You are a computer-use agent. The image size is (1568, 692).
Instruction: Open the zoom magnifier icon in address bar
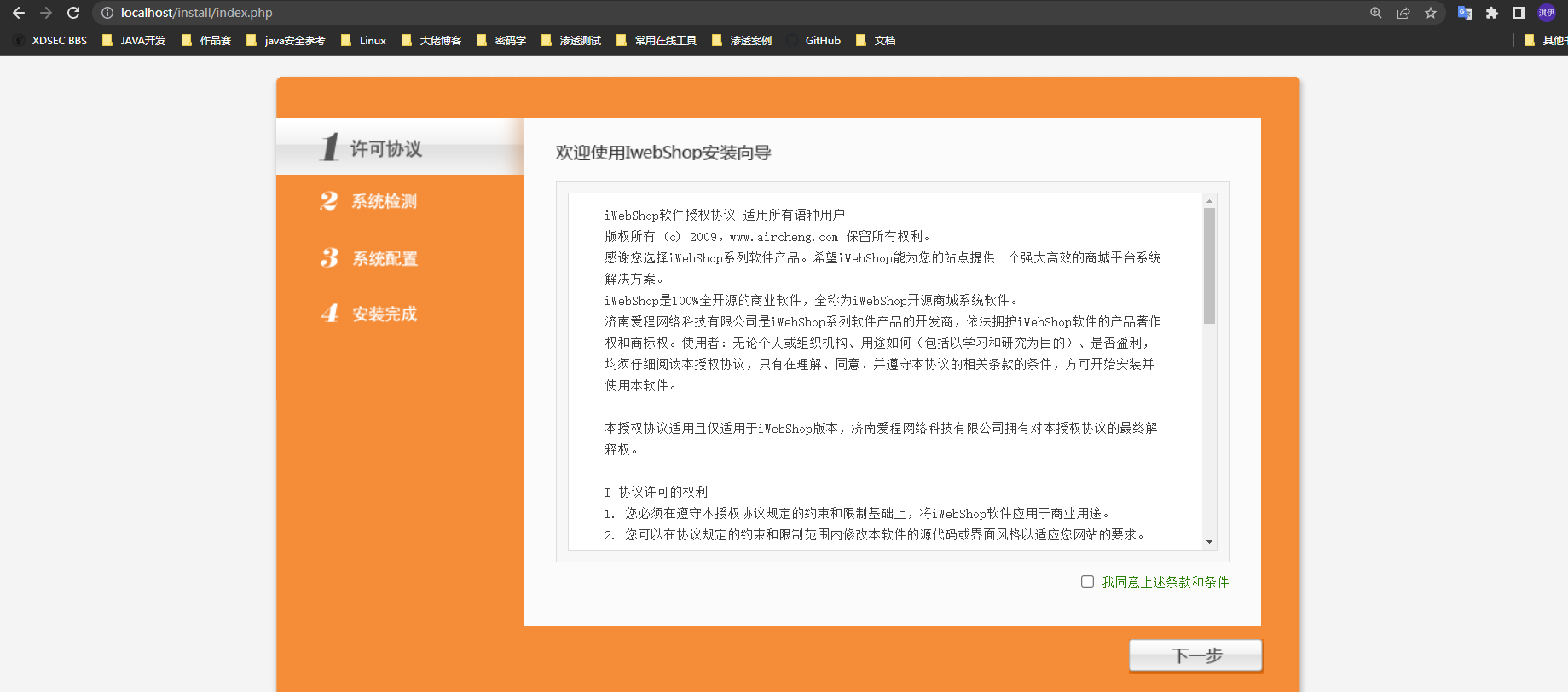click(1375, 13)
